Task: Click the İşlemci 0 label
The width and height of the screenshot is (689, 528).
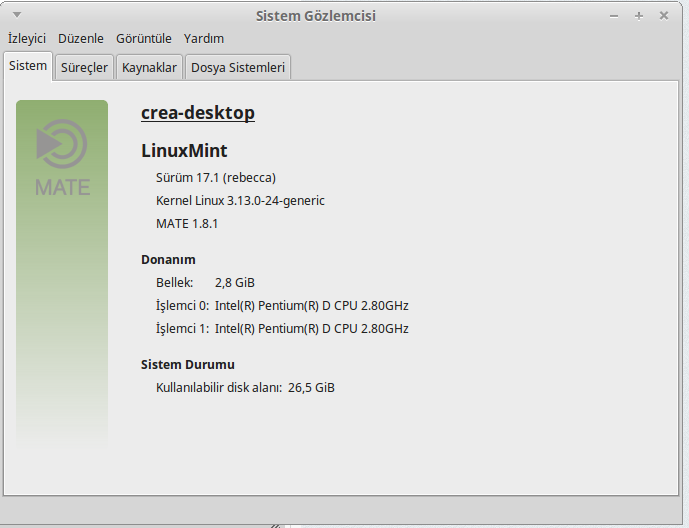Action: tap(183, 306)
